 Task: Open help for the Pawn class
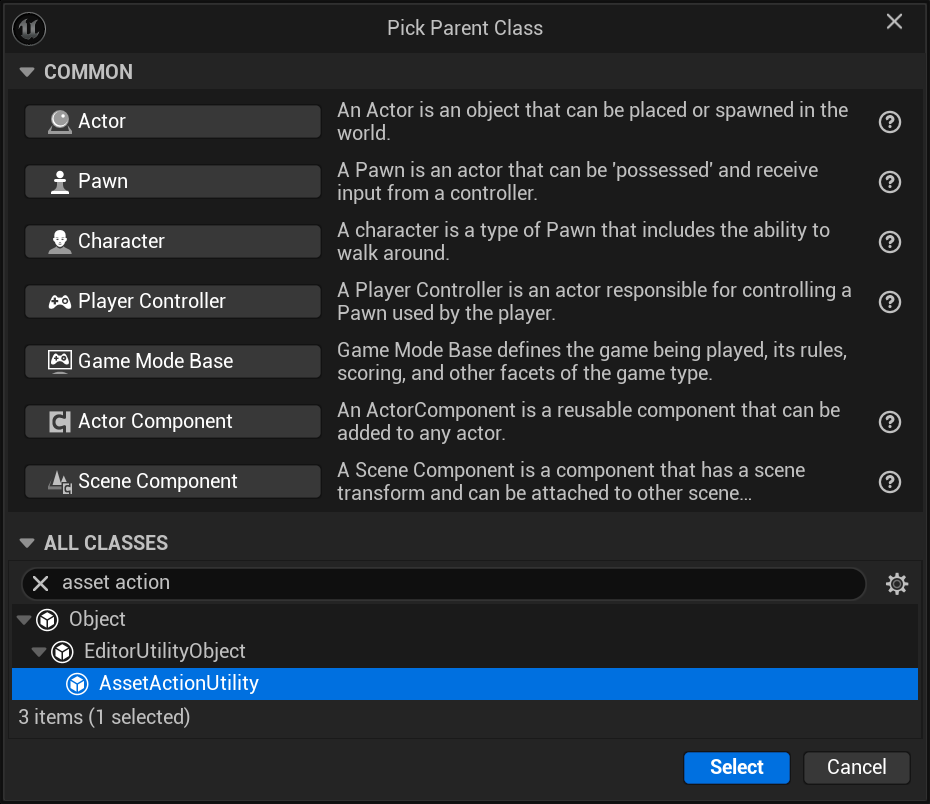coord(889,182)
